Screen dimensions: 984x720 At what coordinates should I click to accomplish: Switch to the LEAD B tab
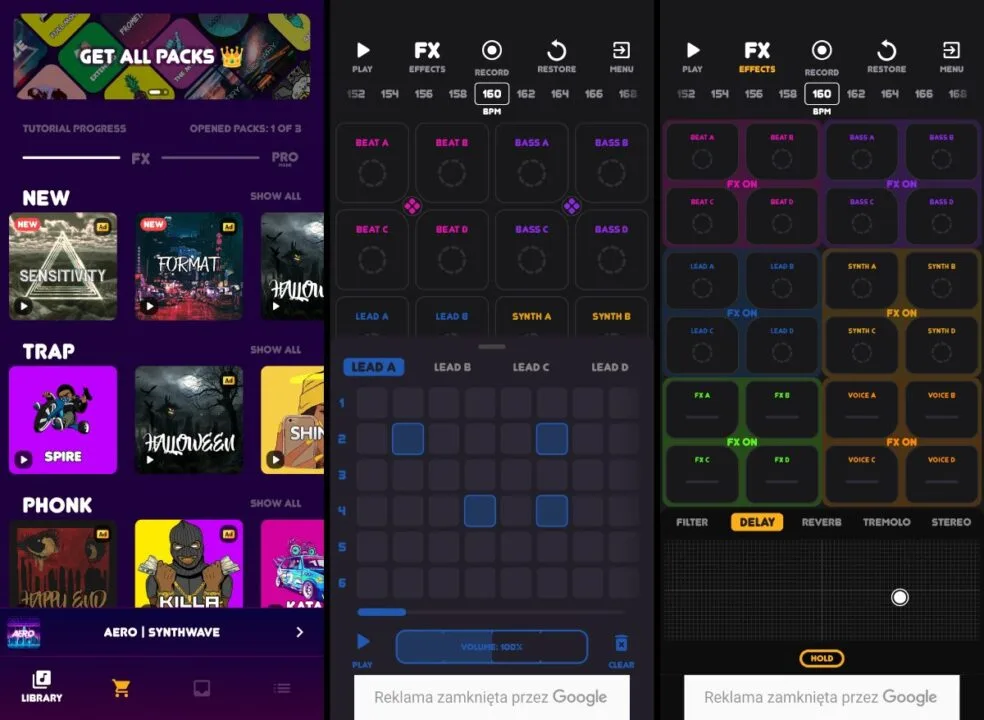pyautogui.click(x=452, y=367)
